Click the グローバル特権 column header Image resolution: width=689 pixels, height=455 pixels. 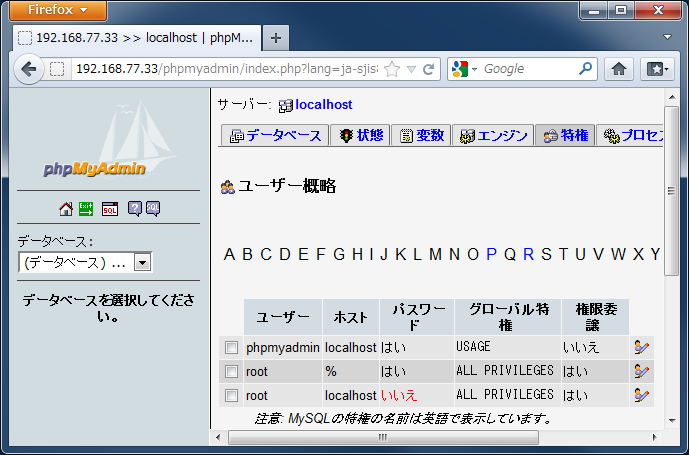pos(508,317)
